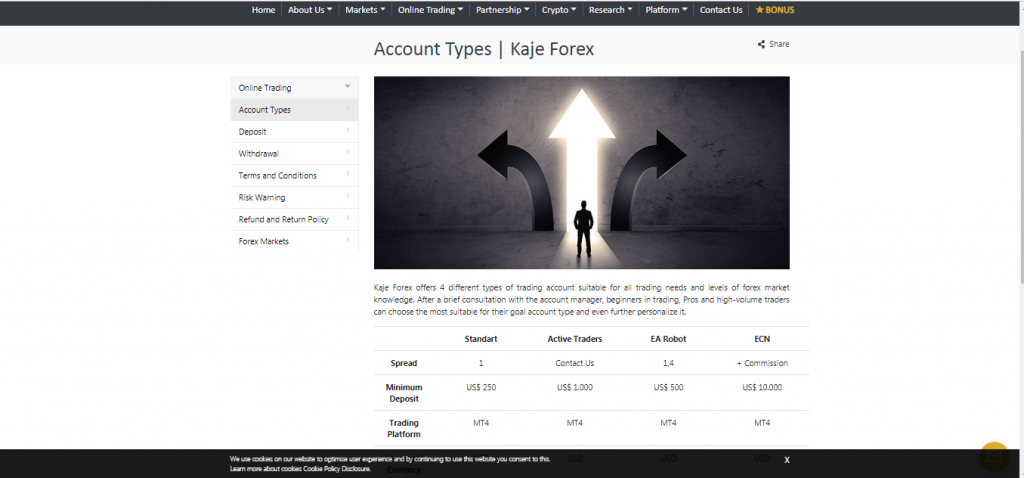1024x478 pixels.
Task: Click the 1,4 spread value
Action: (668, 363)
